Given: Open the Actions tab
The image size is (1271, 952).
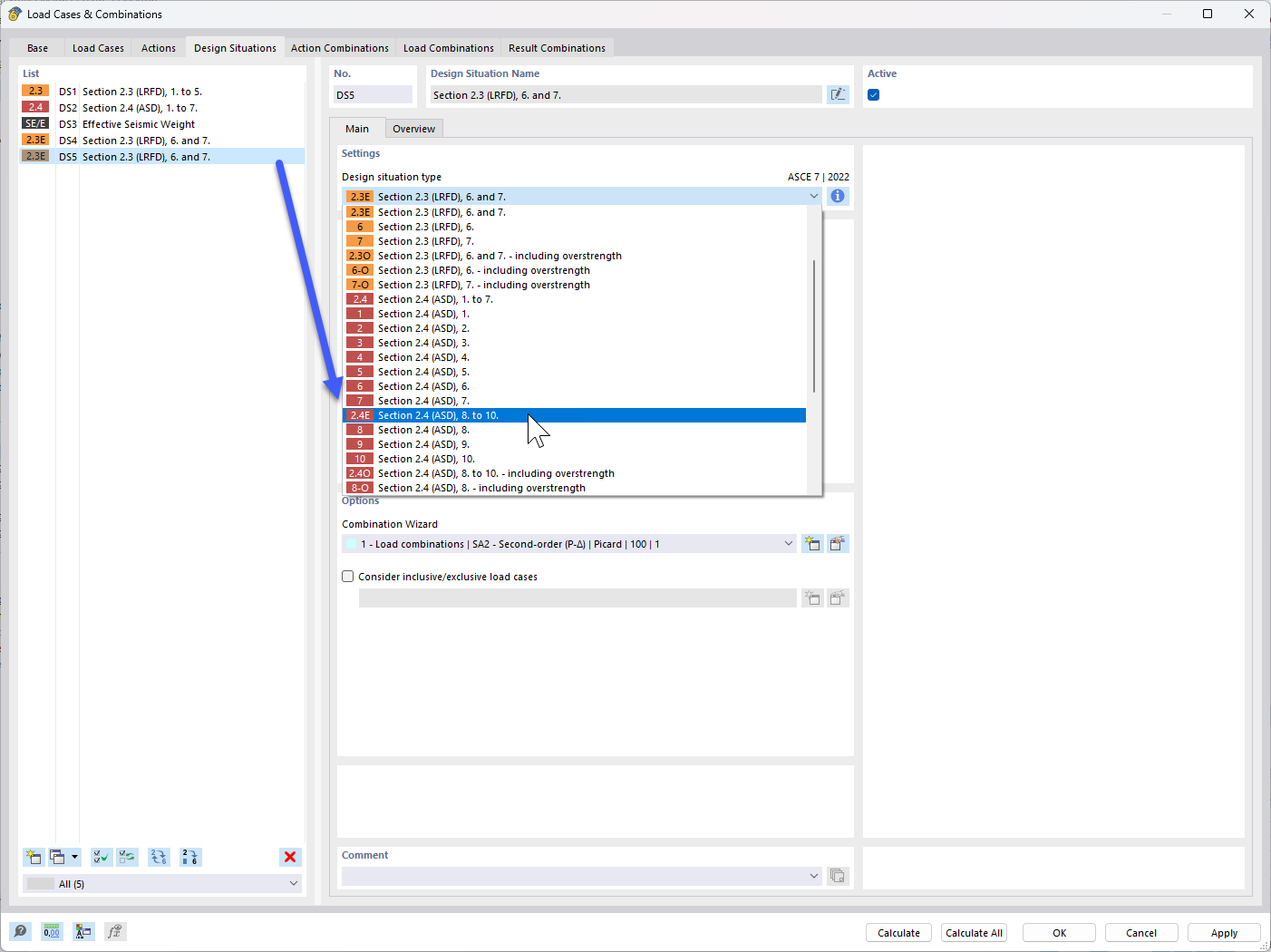Looking at the screenshot, I should point(159,48).
